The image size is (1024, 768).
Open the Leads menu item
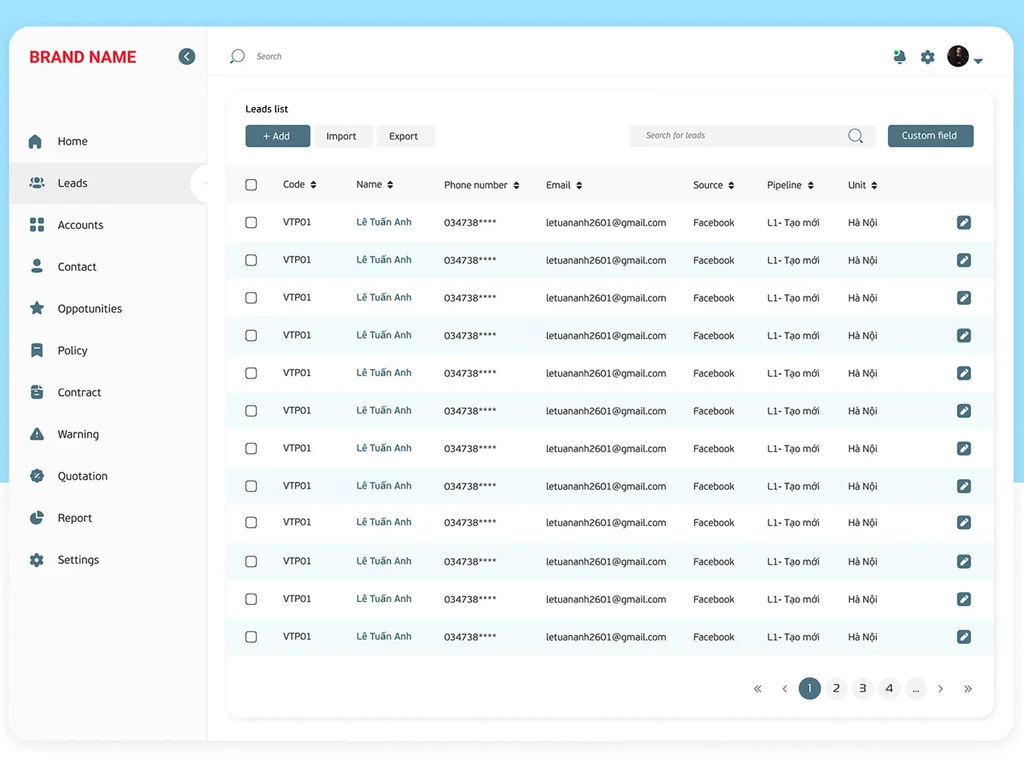(x=108, y=183)
